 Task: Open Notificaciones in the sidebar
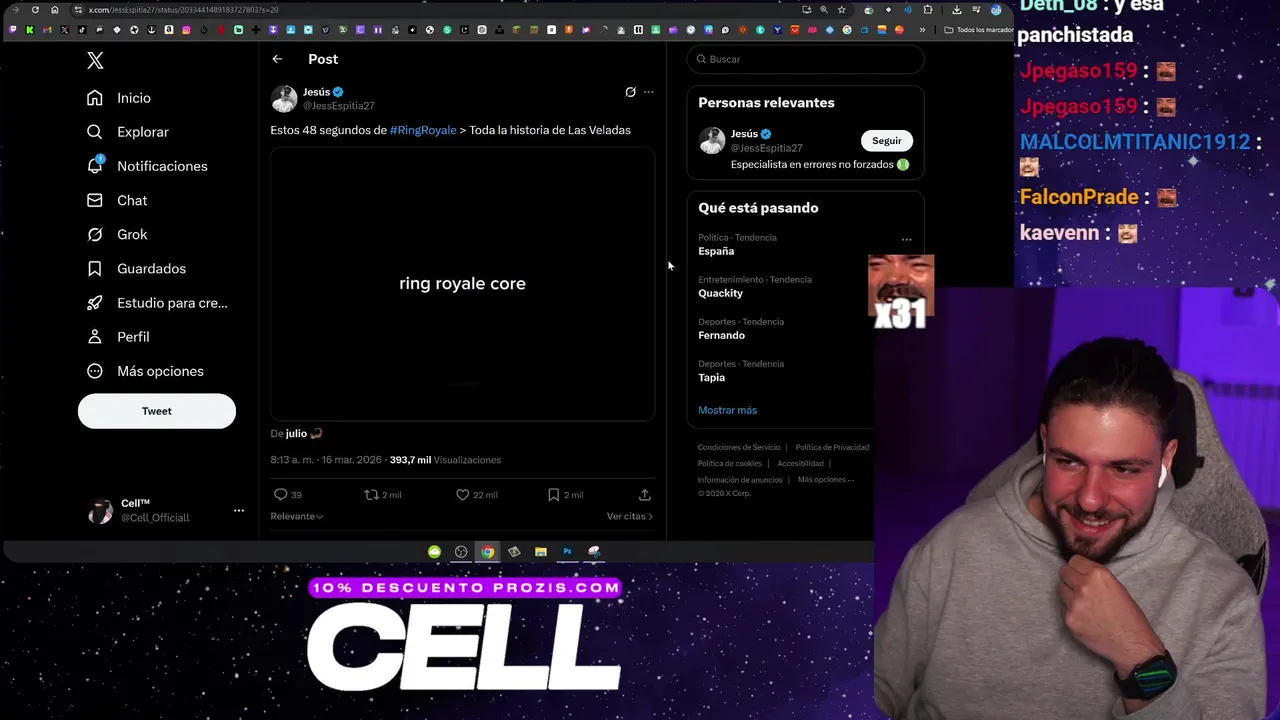click(147, 166)
